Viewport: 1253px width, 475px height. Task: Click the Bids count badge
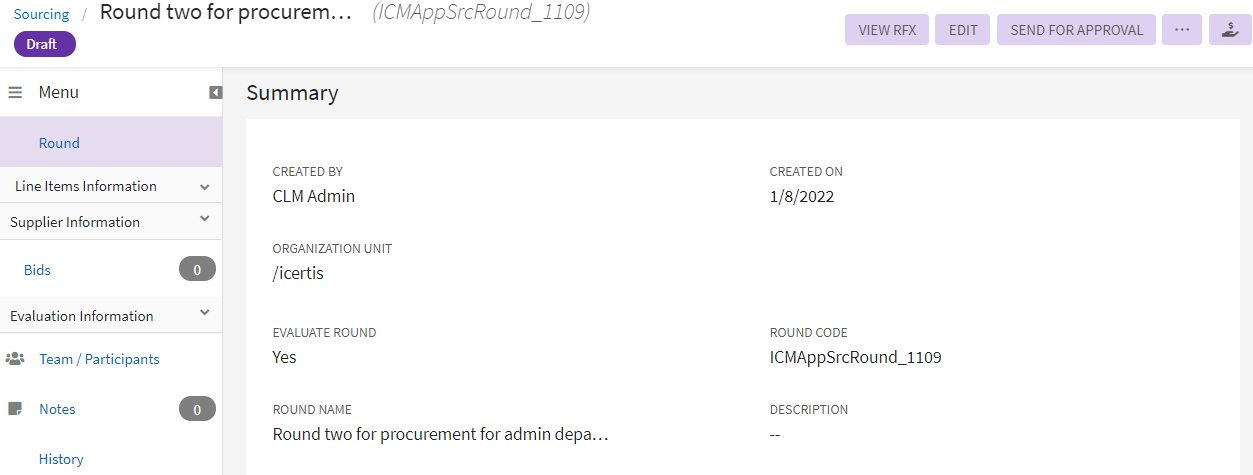click(197, 269)
